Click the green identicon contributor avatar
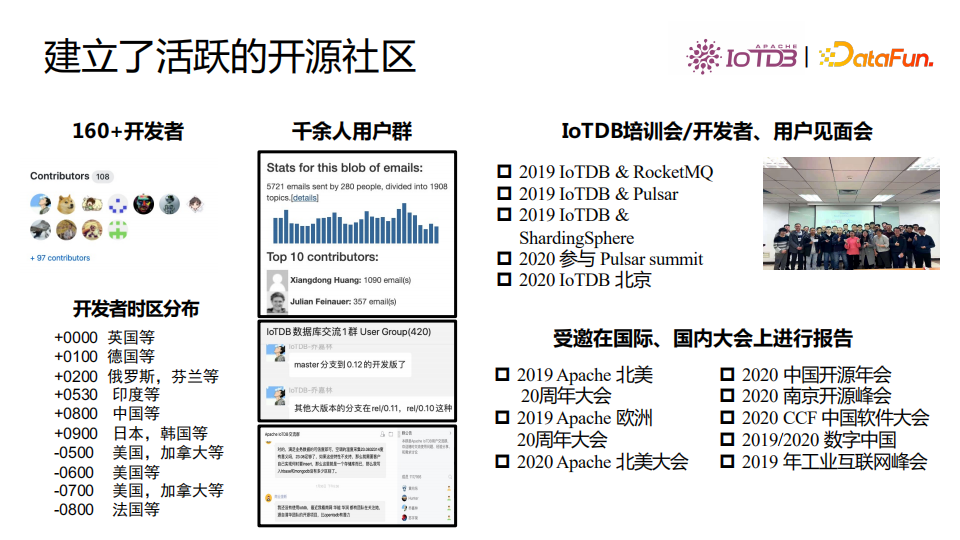 pyautogui.click(x=118, y=230)
